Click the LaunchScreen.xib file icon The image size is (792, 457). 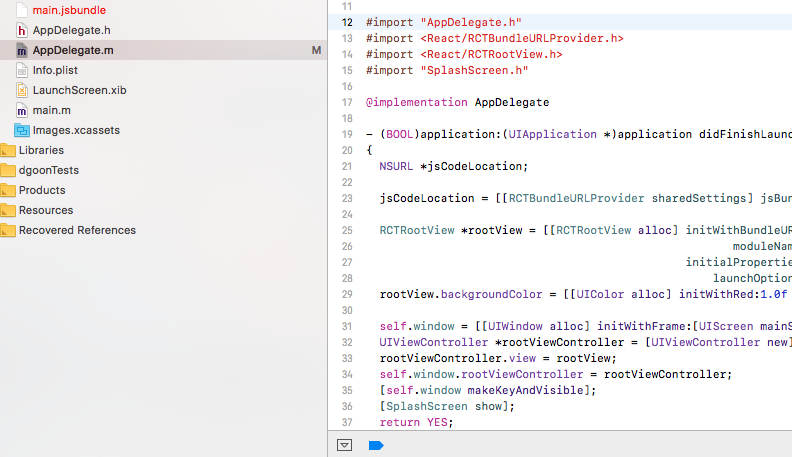pyautogui.click(x=22, y=90)
